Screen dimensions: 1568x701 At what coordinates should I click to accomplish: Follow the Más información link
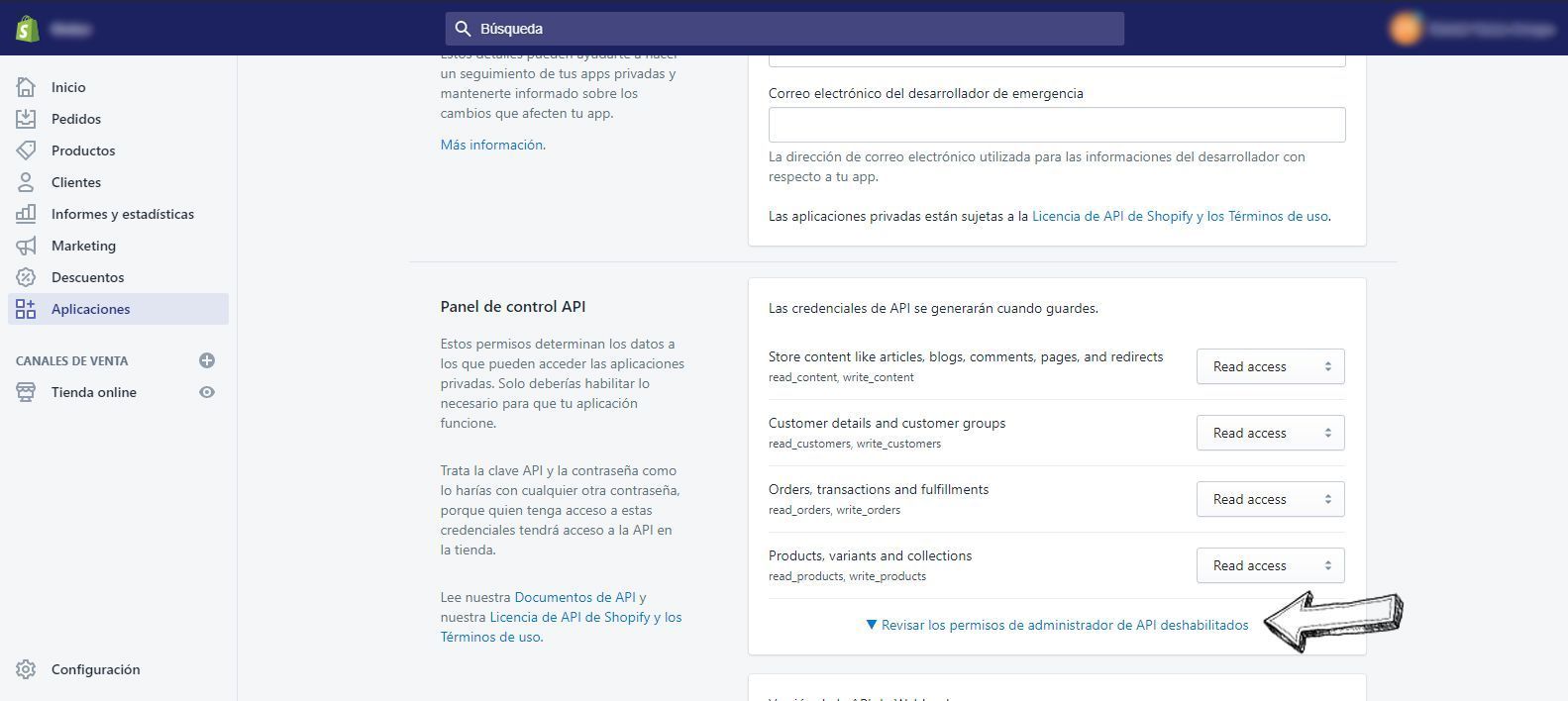(491, 145)
